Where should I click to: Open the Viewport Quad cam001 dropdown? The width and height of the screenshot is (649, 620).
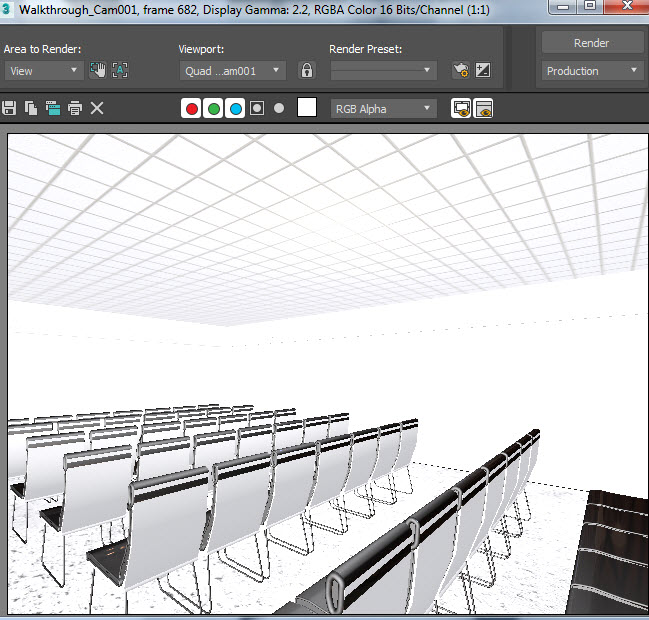click(x=233, y=71)
